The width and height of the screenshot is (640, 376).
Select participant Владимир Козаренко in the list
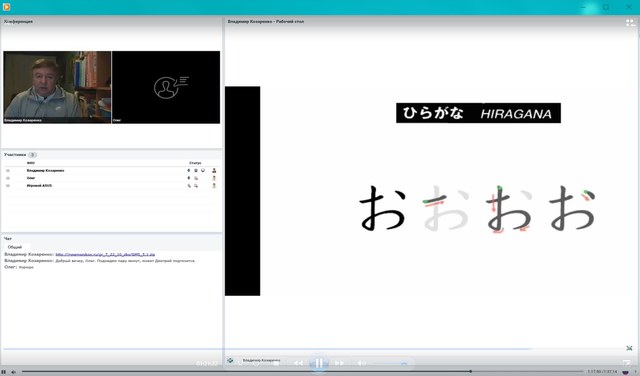pyautogui.click(x=45, y=170)
